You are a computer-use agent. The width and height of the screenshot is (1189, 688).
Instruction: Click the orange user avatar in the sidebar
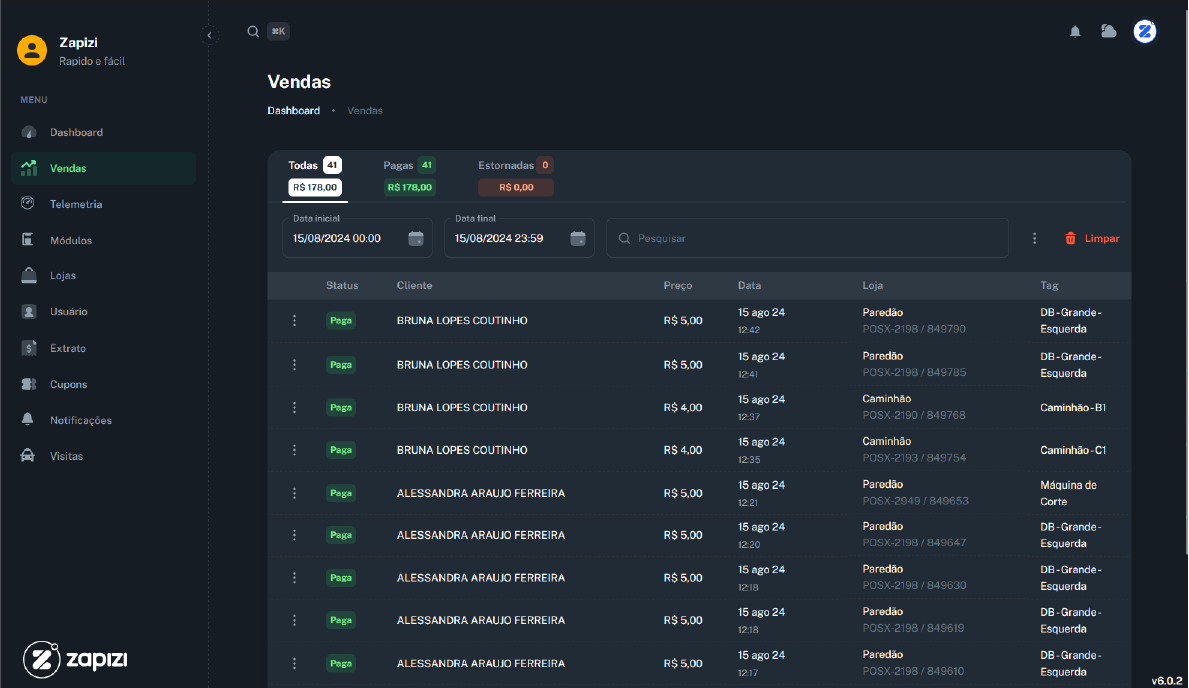(32, 51)
